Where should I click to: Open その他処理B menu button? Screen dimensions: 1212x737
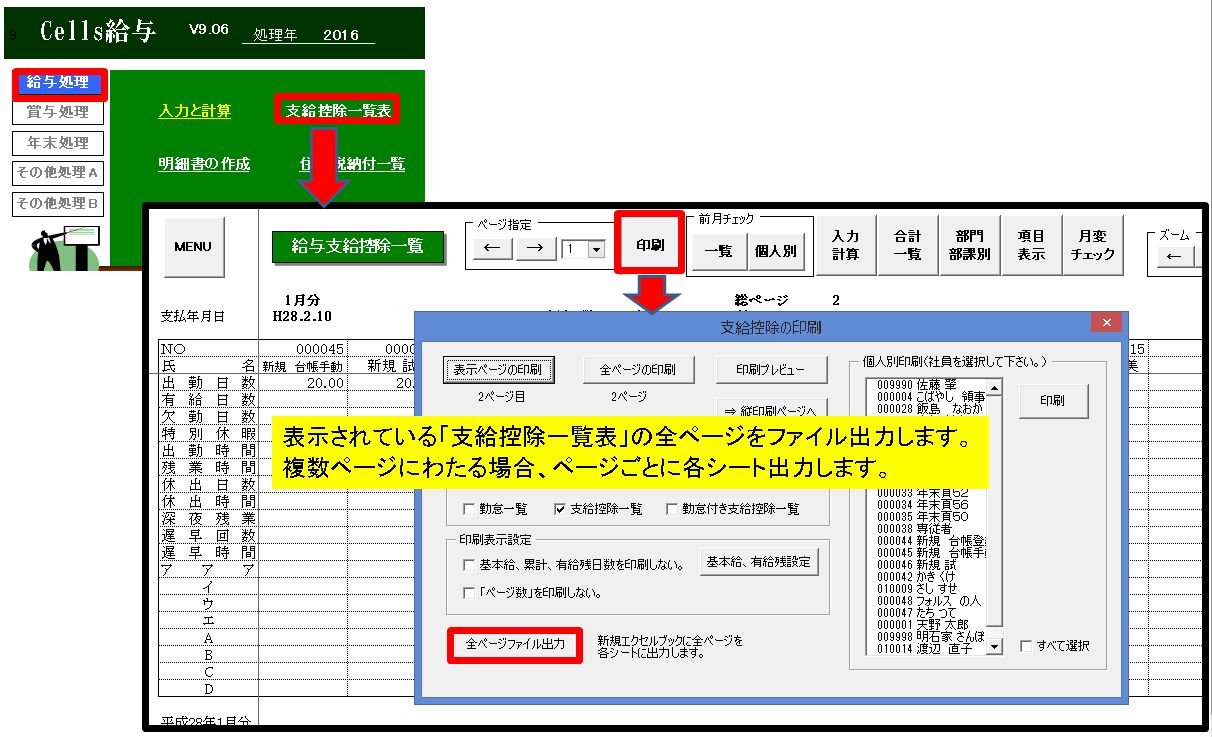(x=58, y=204)
